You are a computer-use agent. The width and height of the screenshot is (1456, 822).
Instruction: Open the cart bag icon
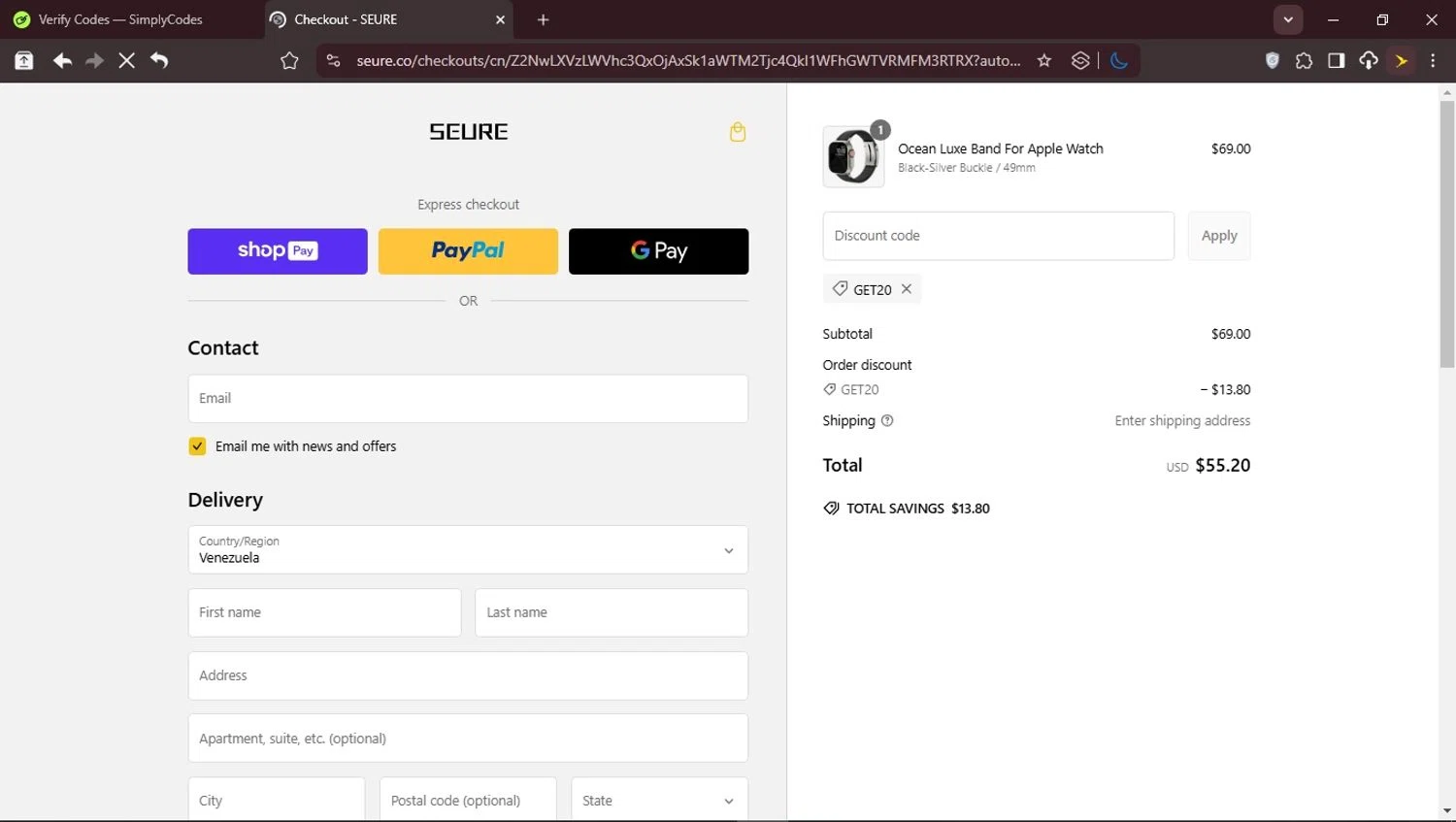[x=738, y=132]
